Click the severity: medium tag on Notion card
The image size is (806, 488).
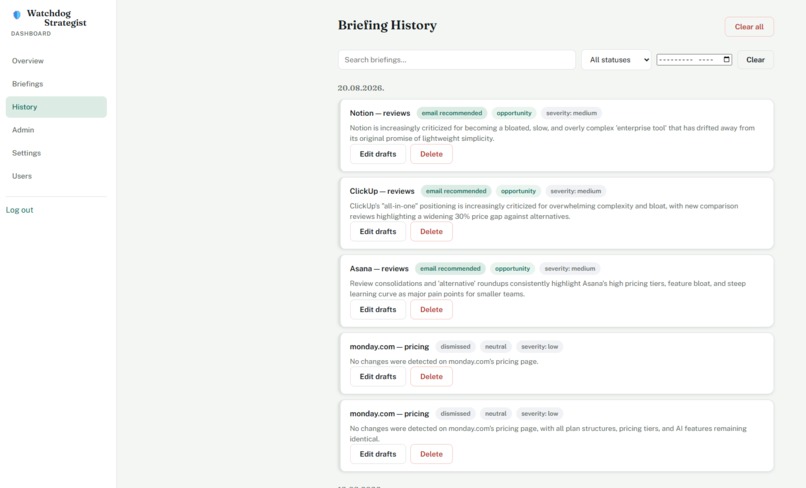tap(571, 113)
